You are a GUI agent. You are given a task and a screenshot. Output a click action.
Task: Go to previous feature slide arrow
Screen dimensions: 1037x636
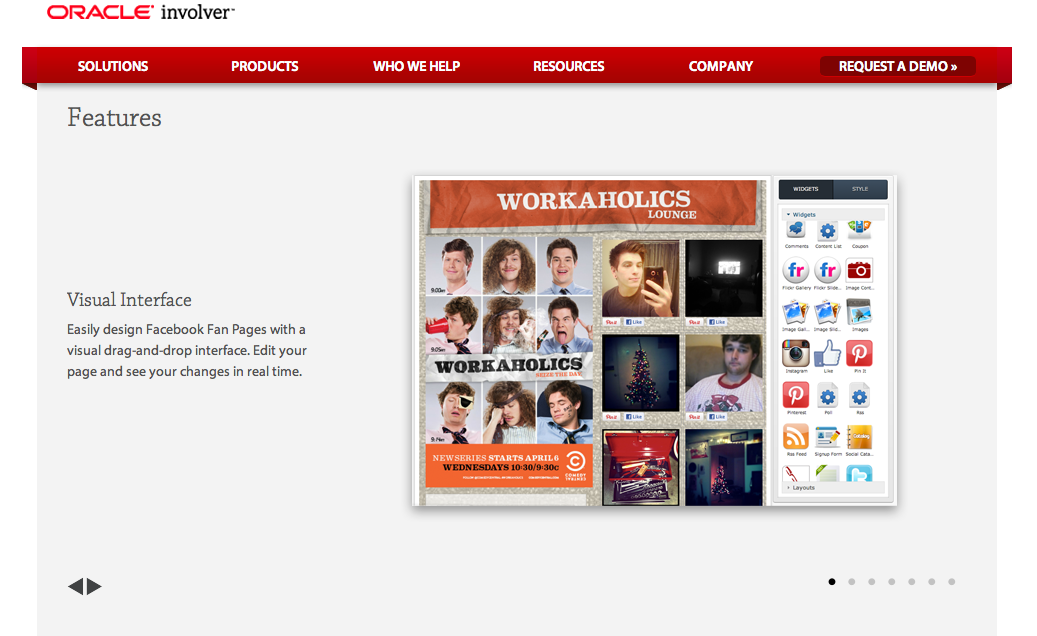tap(75, 586)
